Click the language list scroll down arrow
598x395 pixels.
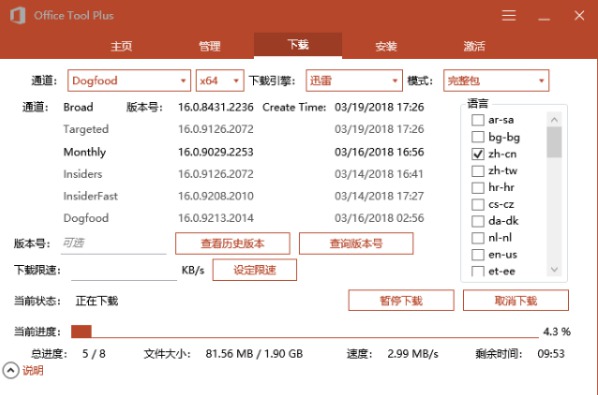click(554, 270)
